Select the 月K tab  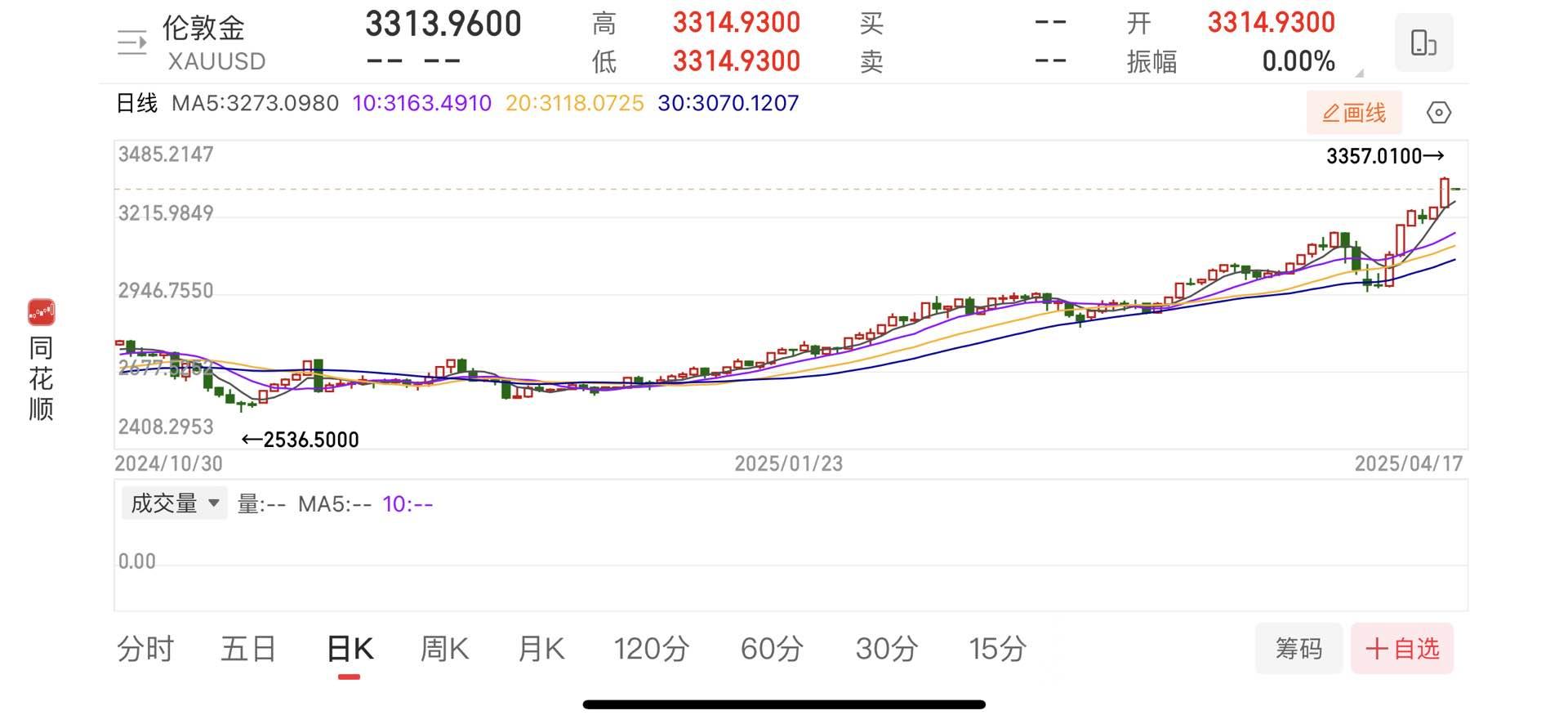[541, 649]
